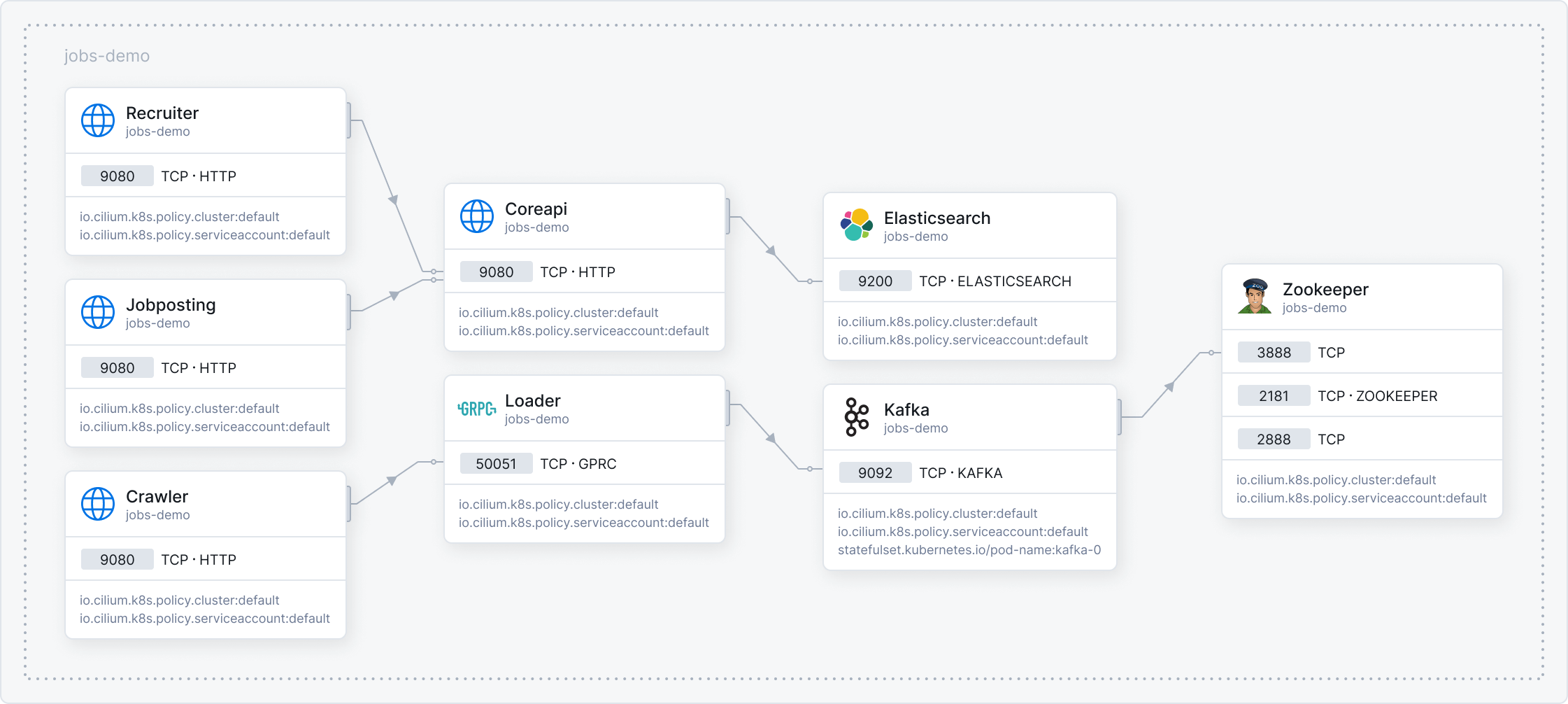Click TCP · KAFKA protocol label
This screenshot has height=704, width=1568.
[x=961, y=473]
